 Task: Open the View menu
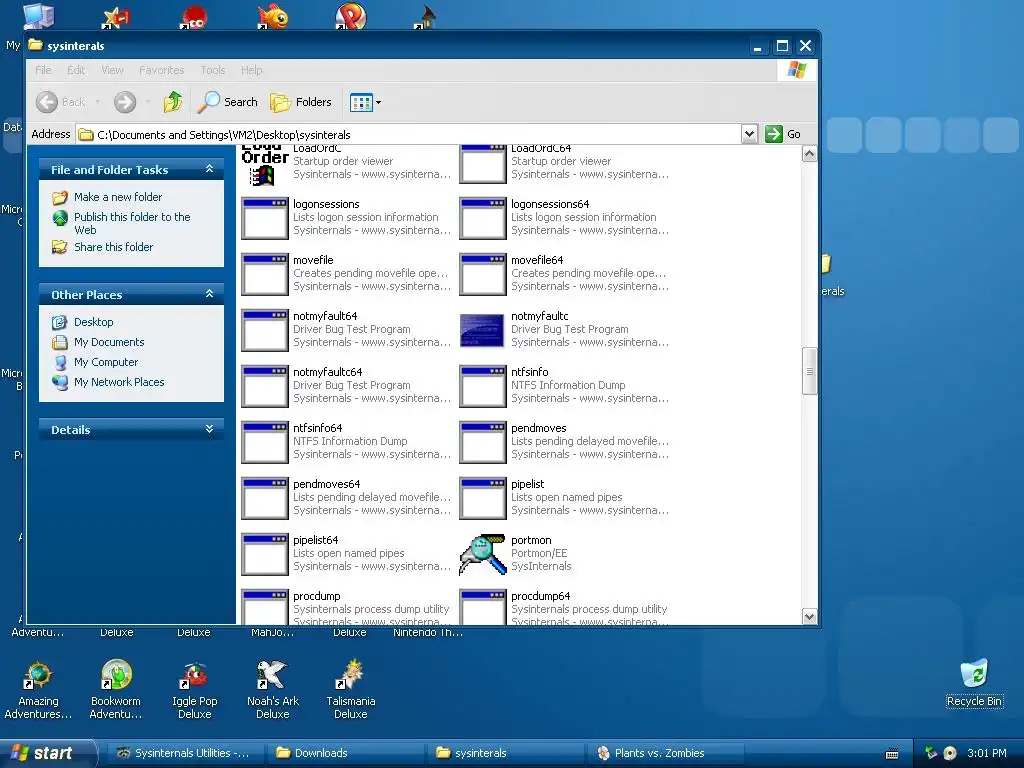click(x=112, y=70)
